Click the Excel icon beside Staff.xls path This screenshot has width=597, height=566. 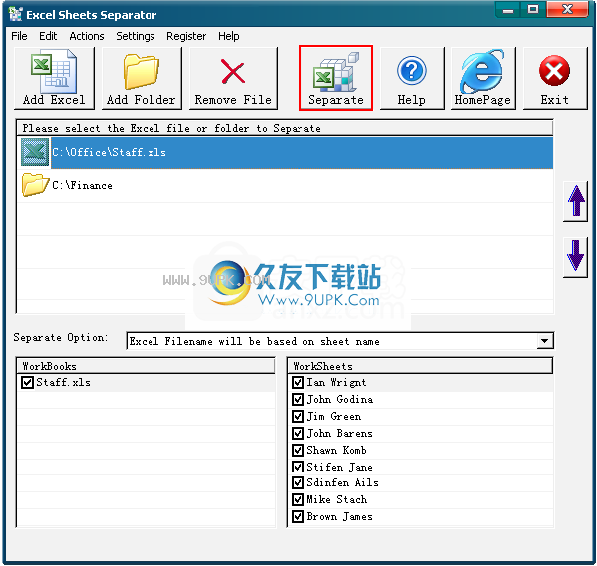[x=35, y=152]
